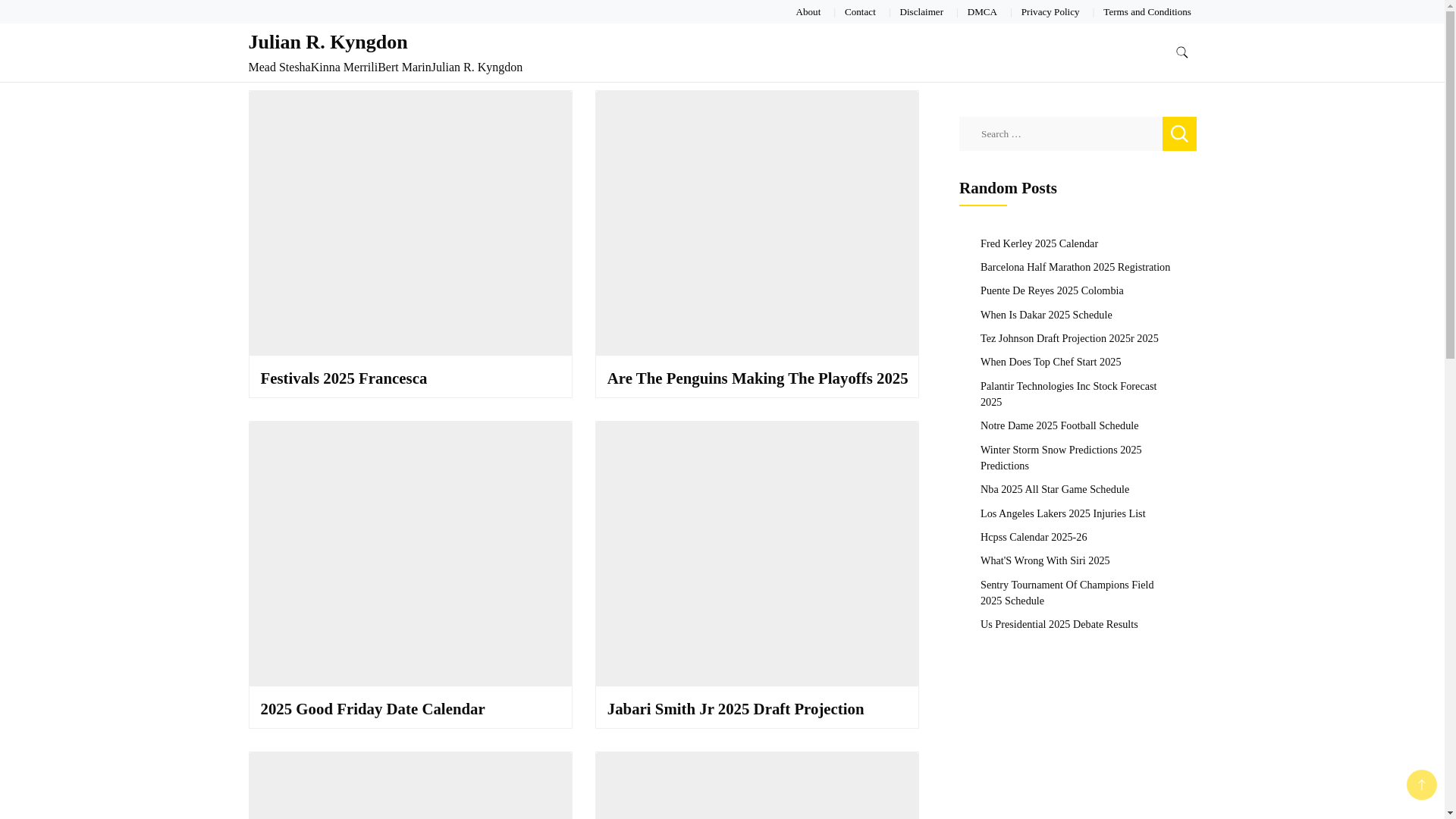Screen dimensions: 1456x819
Task: Open Notre Dame 2025 Football Schedule
Action: (1059, 425)
